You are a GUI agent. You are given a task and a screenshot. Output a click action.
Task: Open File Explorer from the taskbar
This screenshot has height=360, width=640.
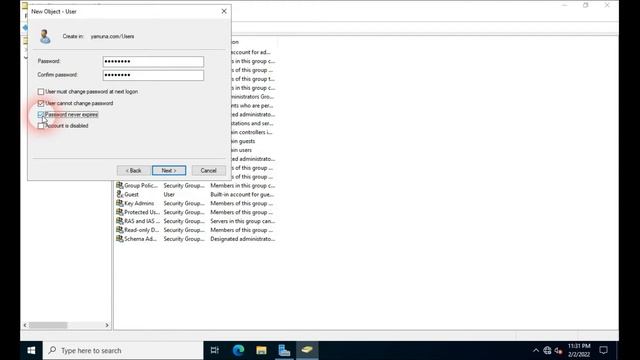261,350
